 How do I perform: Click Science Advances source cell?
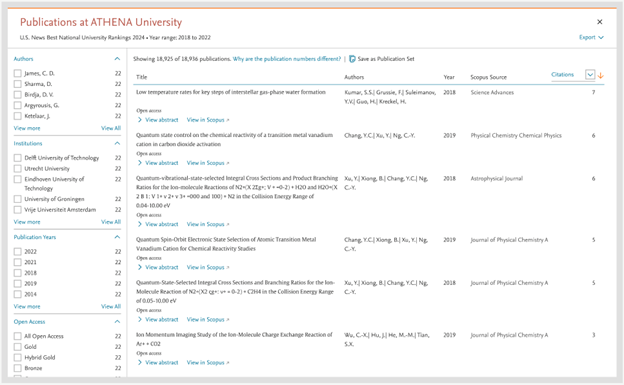(492, 92)
